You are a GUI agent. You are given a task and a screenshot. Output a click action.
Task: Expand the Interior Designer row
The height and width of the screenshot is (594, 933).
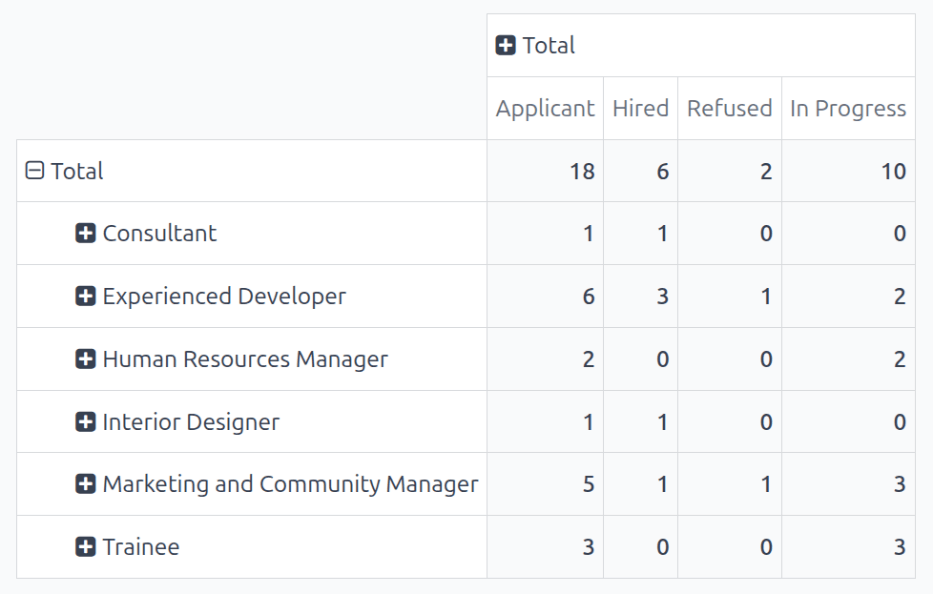pyautogui.click(x=84, y=422)
